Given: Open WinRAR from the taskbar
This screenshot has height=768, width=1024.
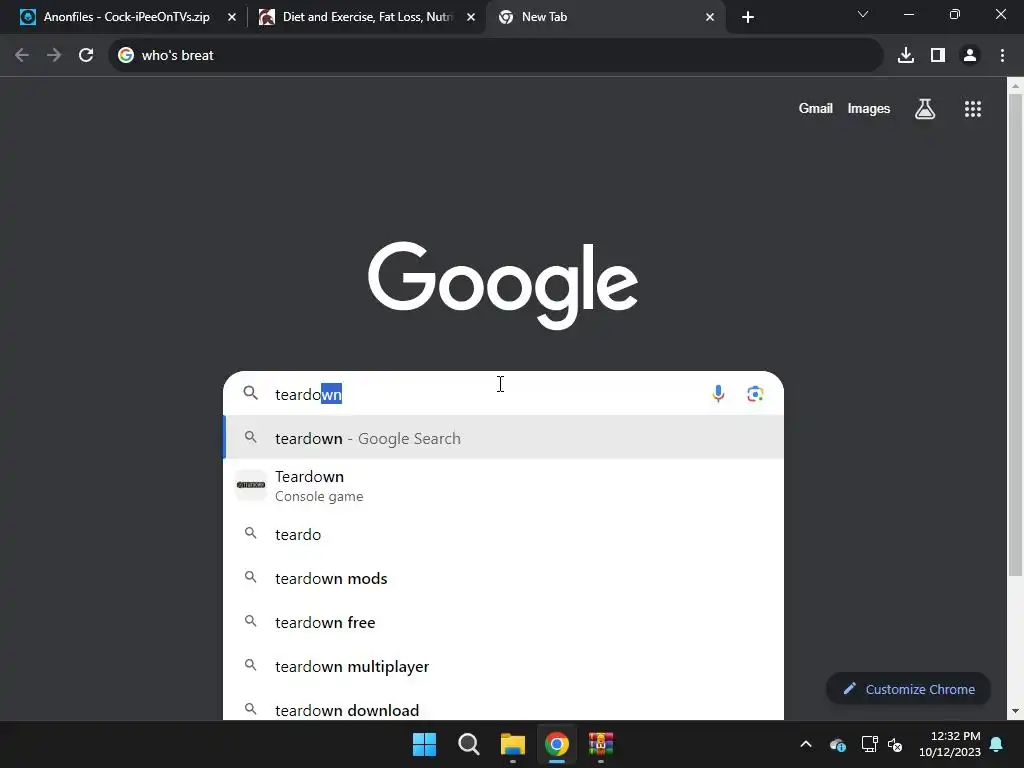Looking at the screenshot, I should pos(601,744).
